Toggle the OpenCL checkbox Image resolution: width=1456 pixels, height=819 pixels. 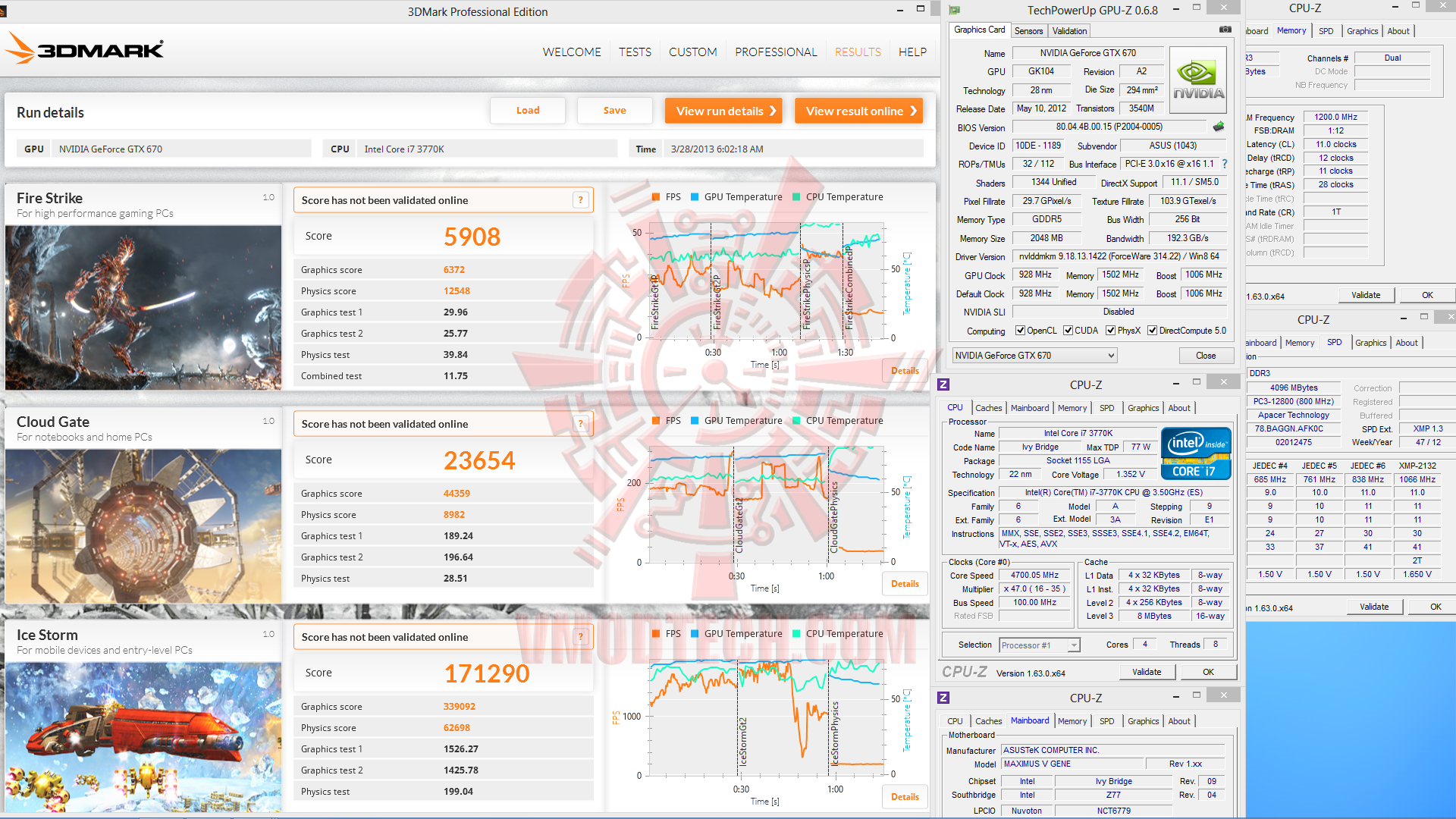[1020, 331]
